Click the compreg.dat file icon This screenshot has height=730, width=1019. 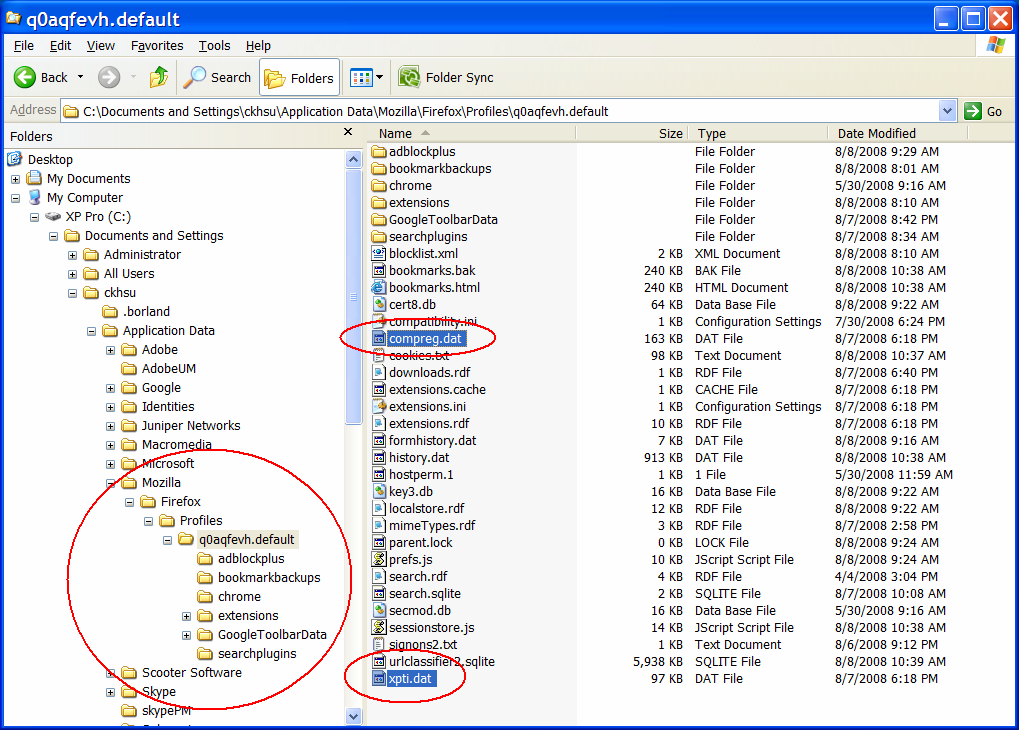coord(379,339)
